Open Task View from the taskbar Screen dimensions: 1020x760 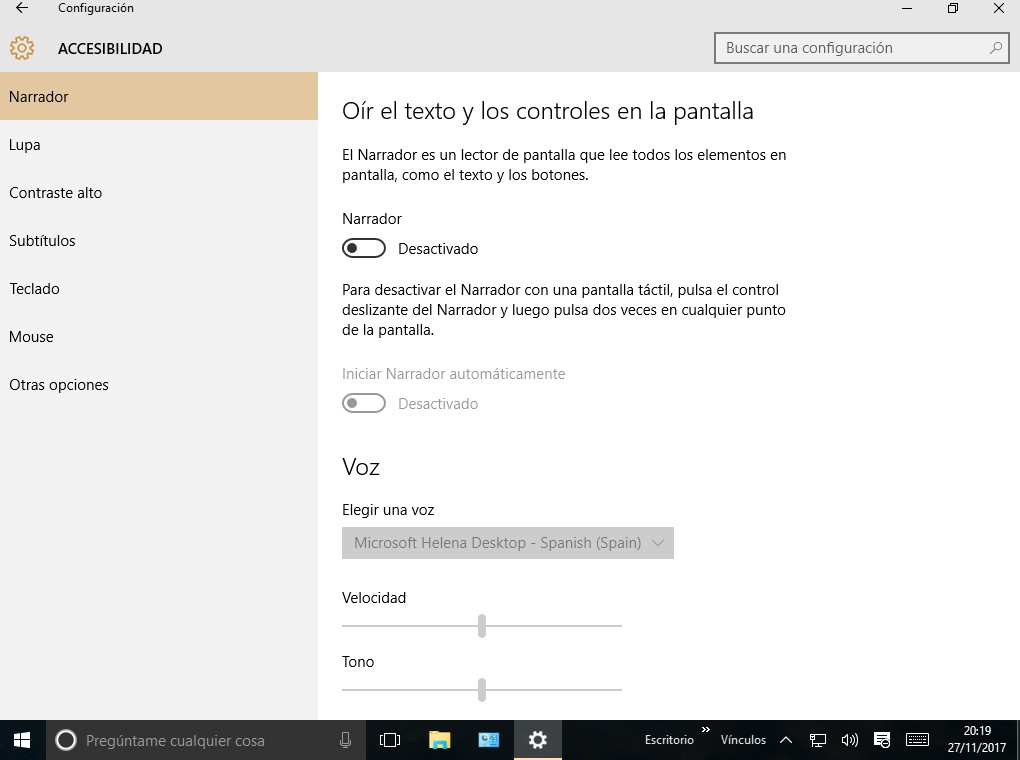[390, 740]
